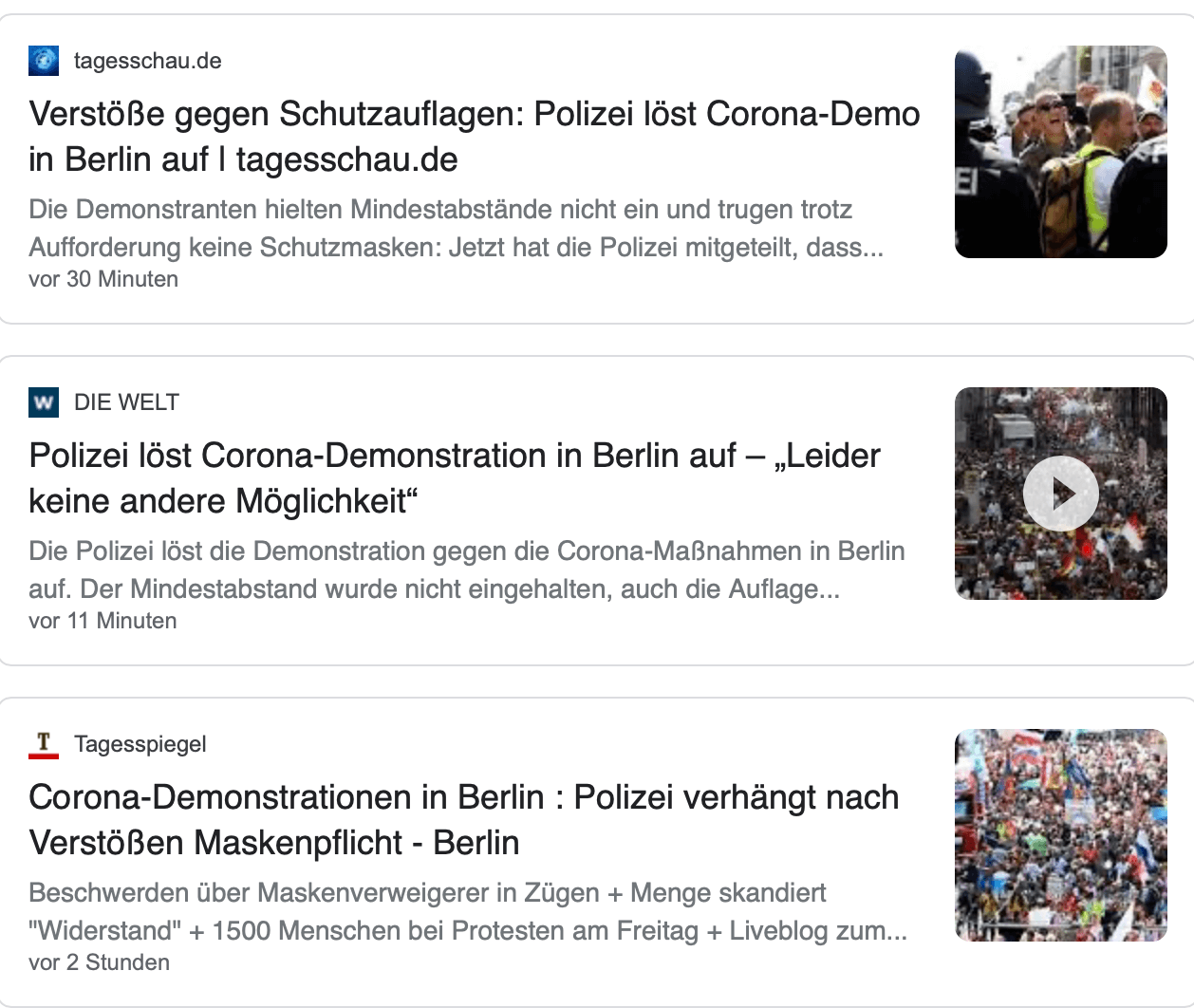Click the snippet starting 'Die Demonstranten hielten'

[x=456, y=229]
